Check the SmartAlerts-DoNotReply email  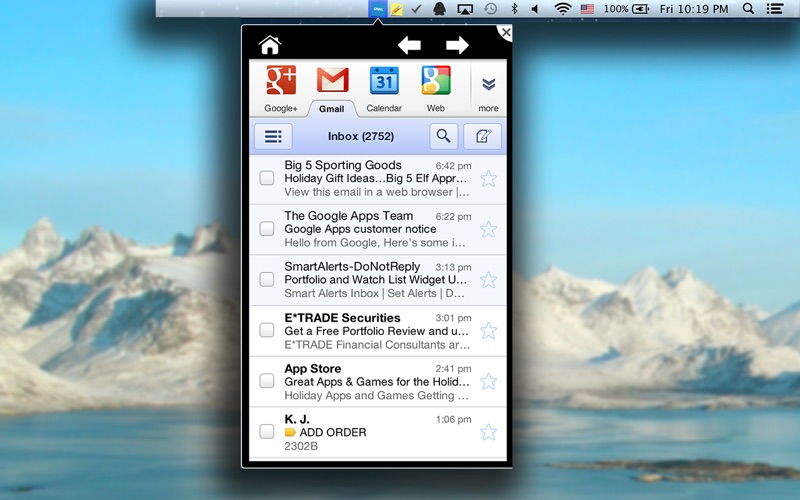pos(267,279)
